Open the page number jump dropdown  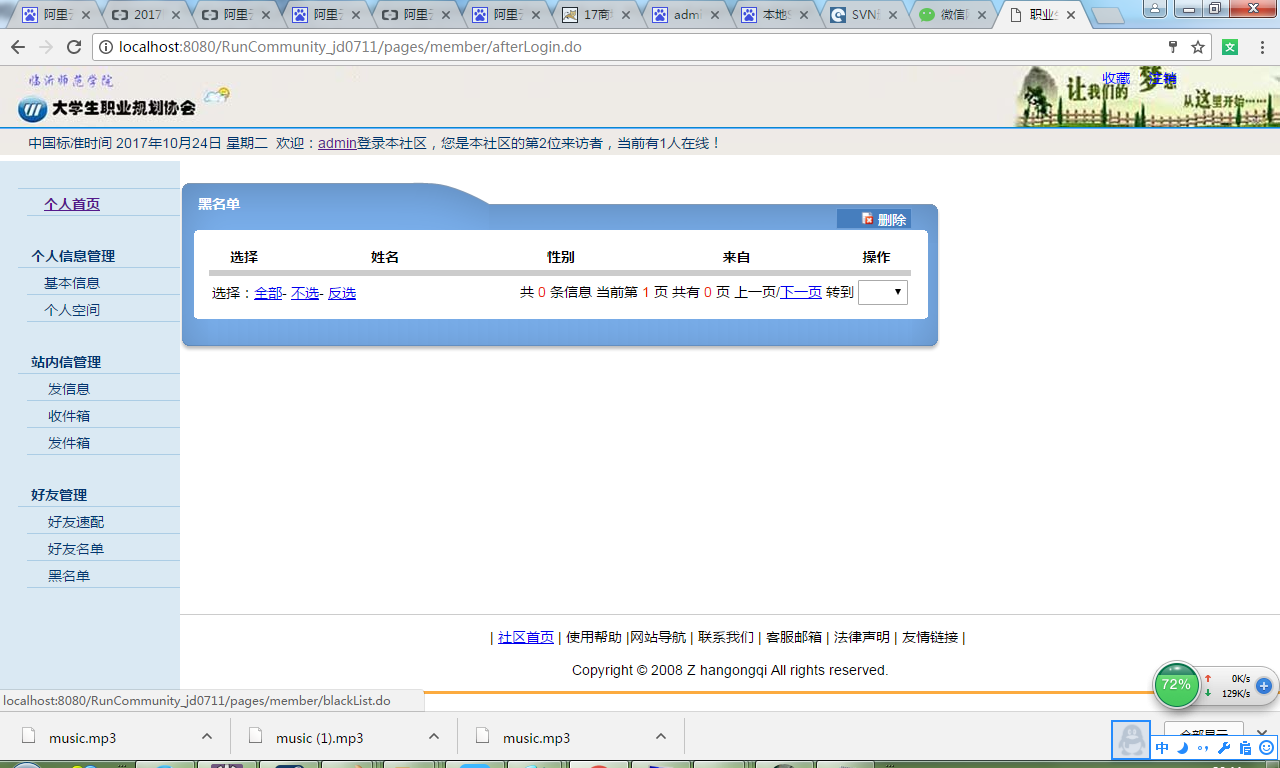coord(882,292)
